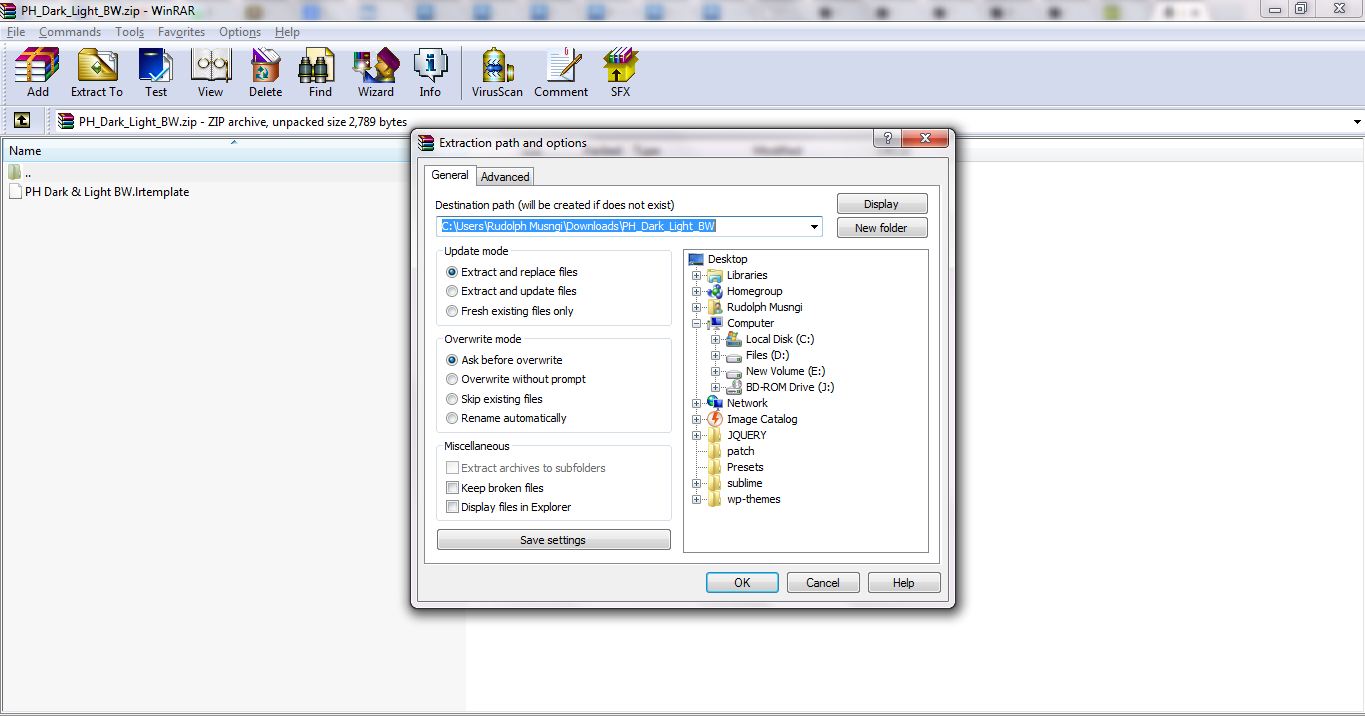This screenshot has width=1365, height=716.
Task: Click the OK button
Action: pos(742,583)
